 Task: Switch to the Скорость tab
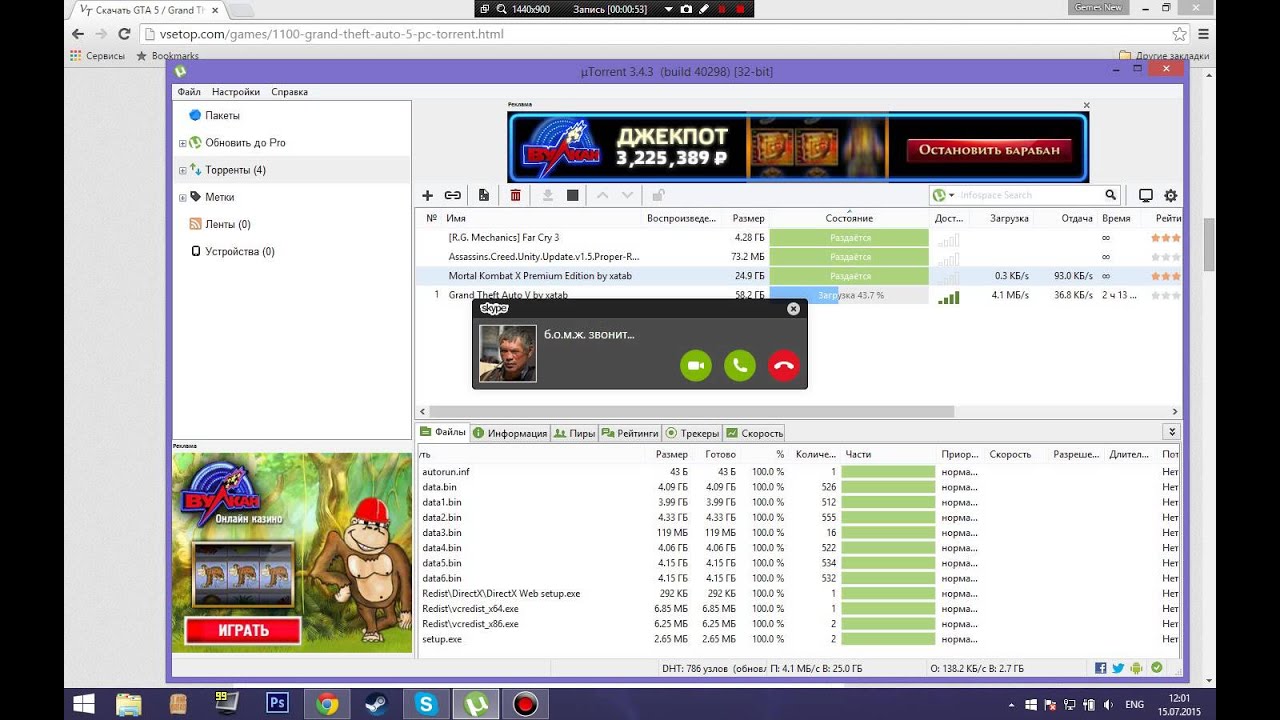pyautogui.click(x=755, y=433)
